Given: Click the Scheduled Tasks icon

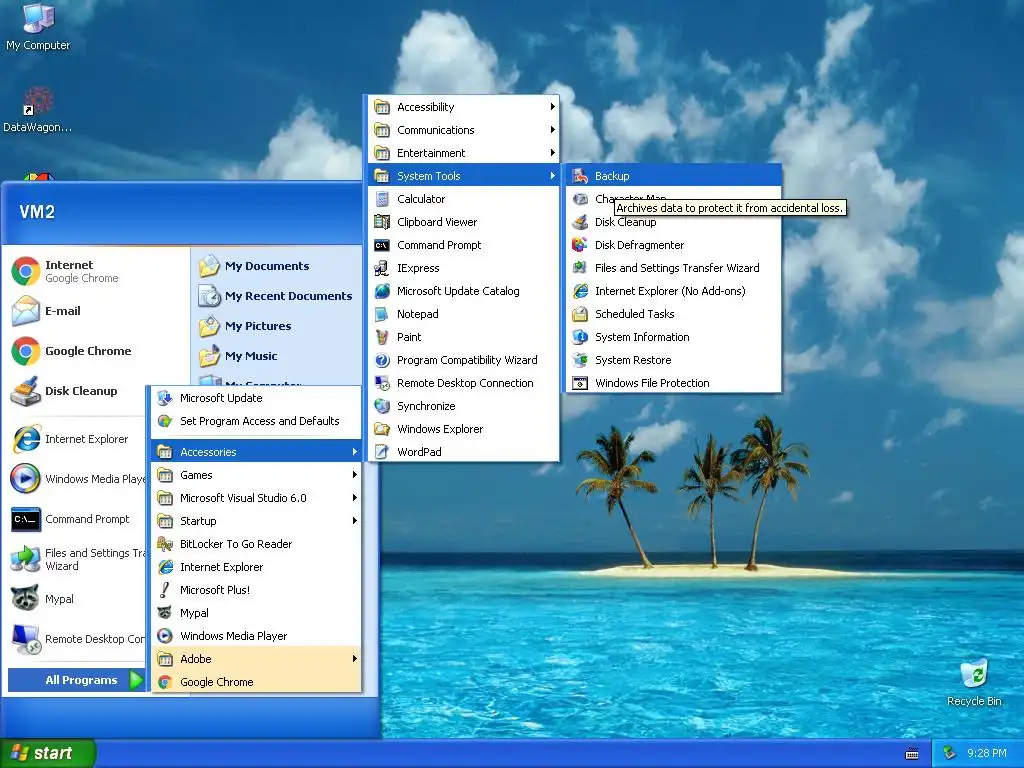Looking at the screenshot, I should 580,314.
